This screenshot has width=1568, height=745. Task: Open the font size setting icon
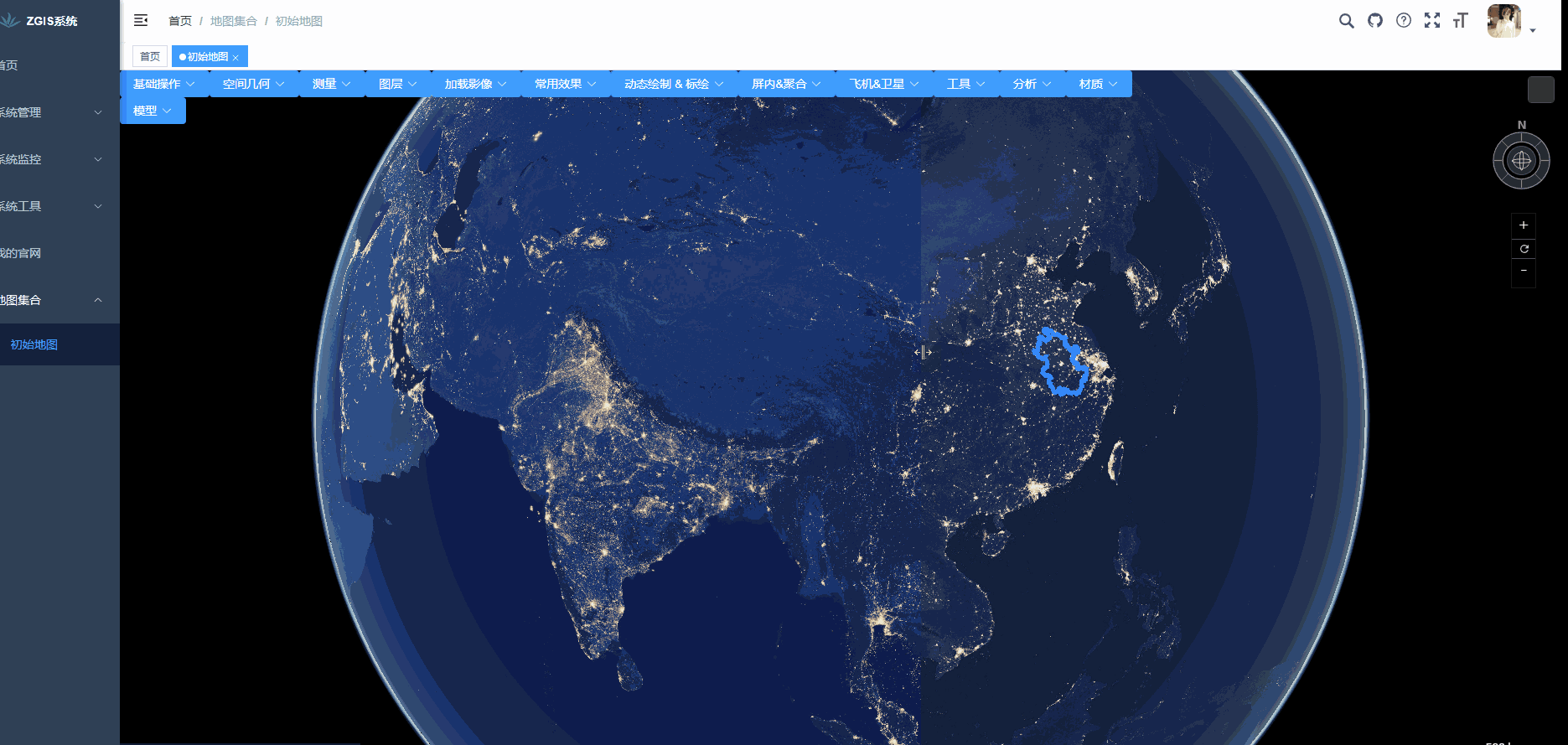tap(1461, 20)
